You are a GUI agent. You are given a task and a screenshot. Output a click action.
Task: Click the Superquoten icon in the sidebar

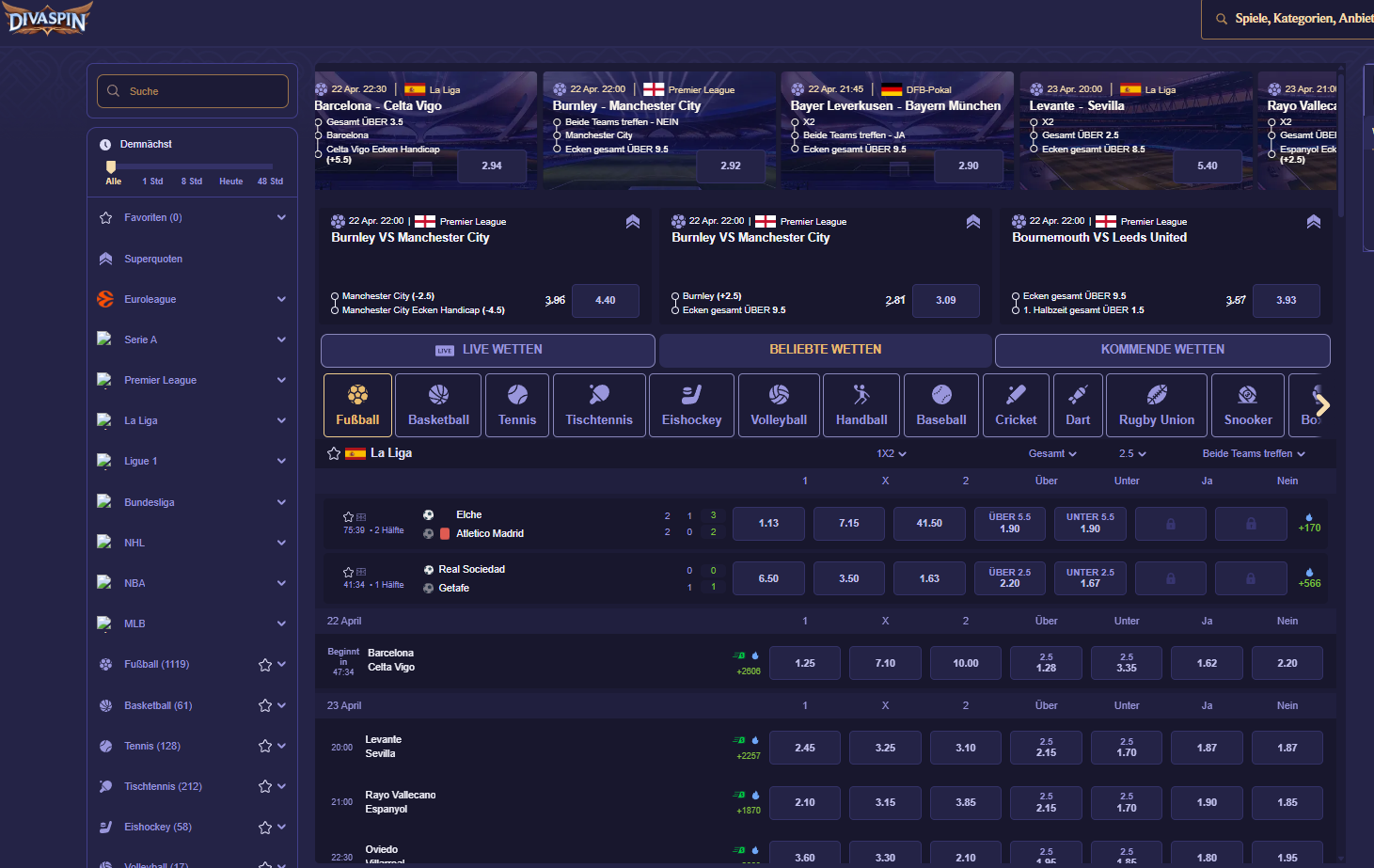pos(106,258)
